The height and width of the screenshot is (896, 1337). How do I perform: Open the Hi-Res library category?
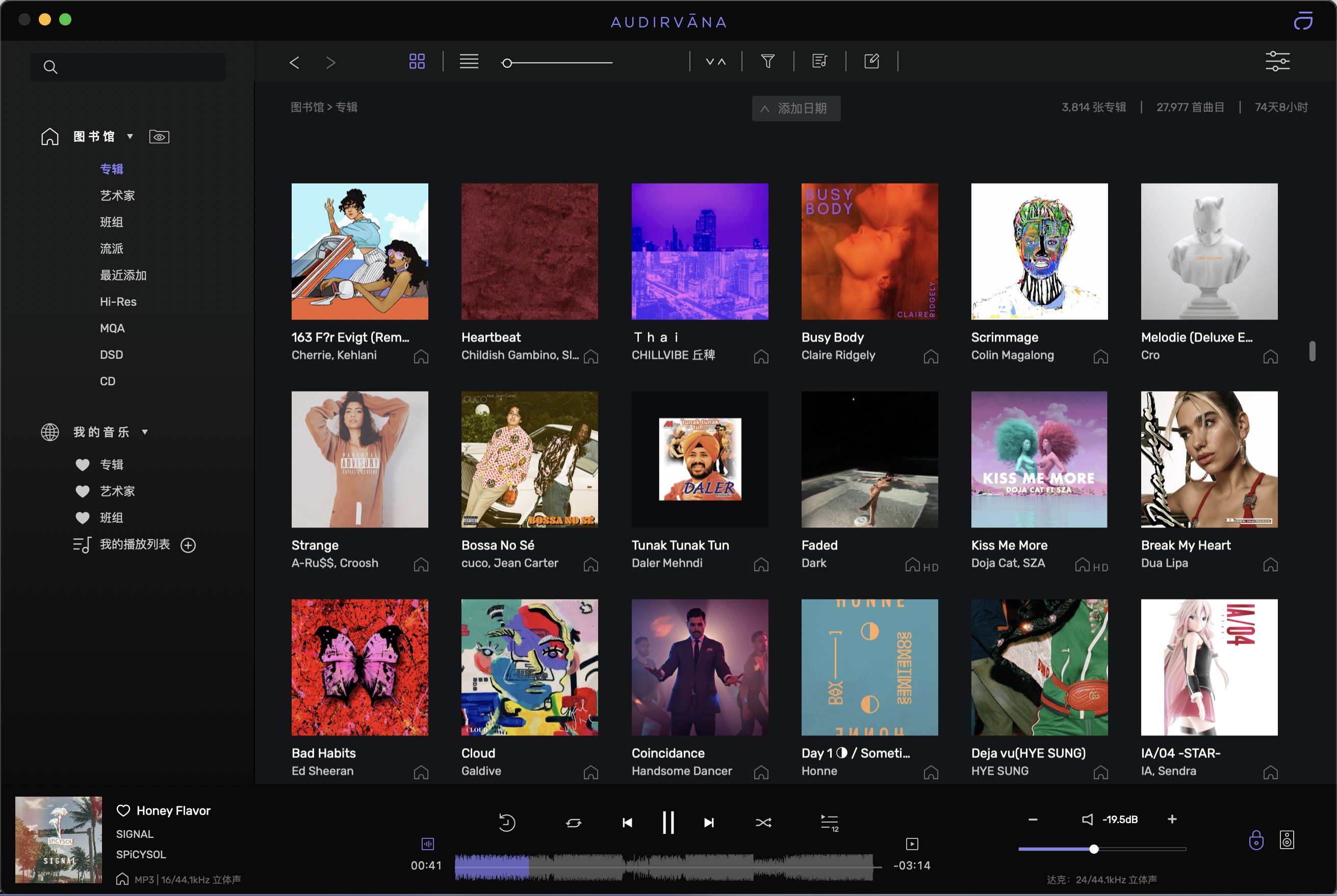coord(118,302)
